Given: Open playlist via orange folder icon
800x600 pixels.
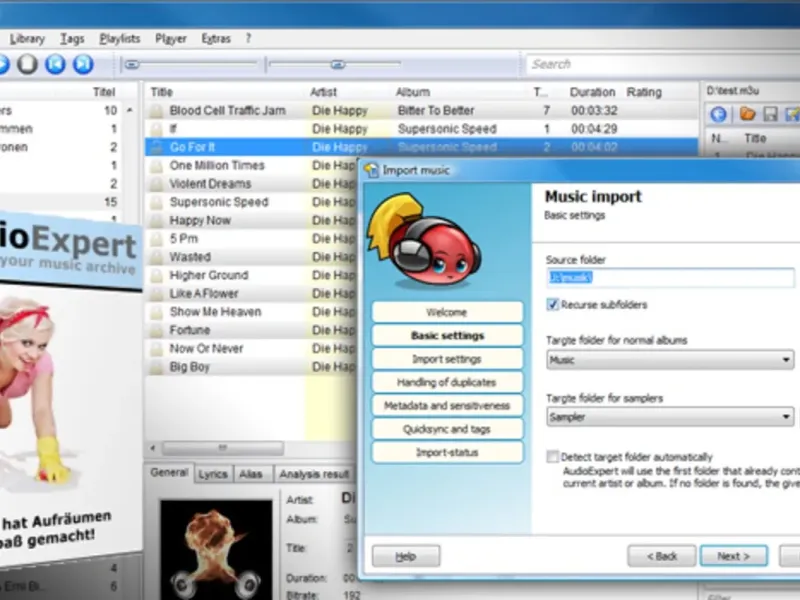Looking at the screenshot, I should 747,114.
